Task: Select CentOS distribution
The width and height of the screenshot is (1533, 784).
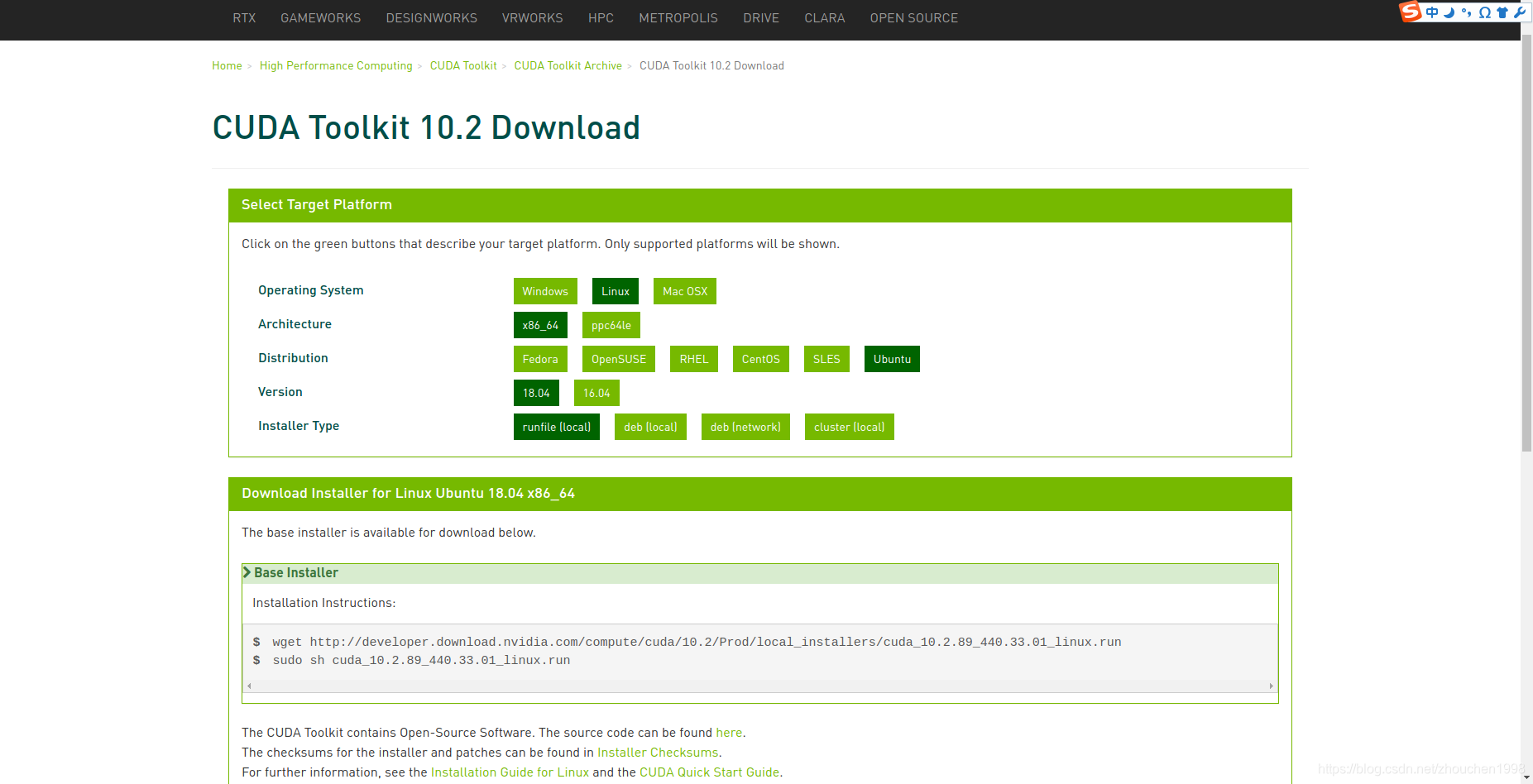Action: (x=761, y=359)
